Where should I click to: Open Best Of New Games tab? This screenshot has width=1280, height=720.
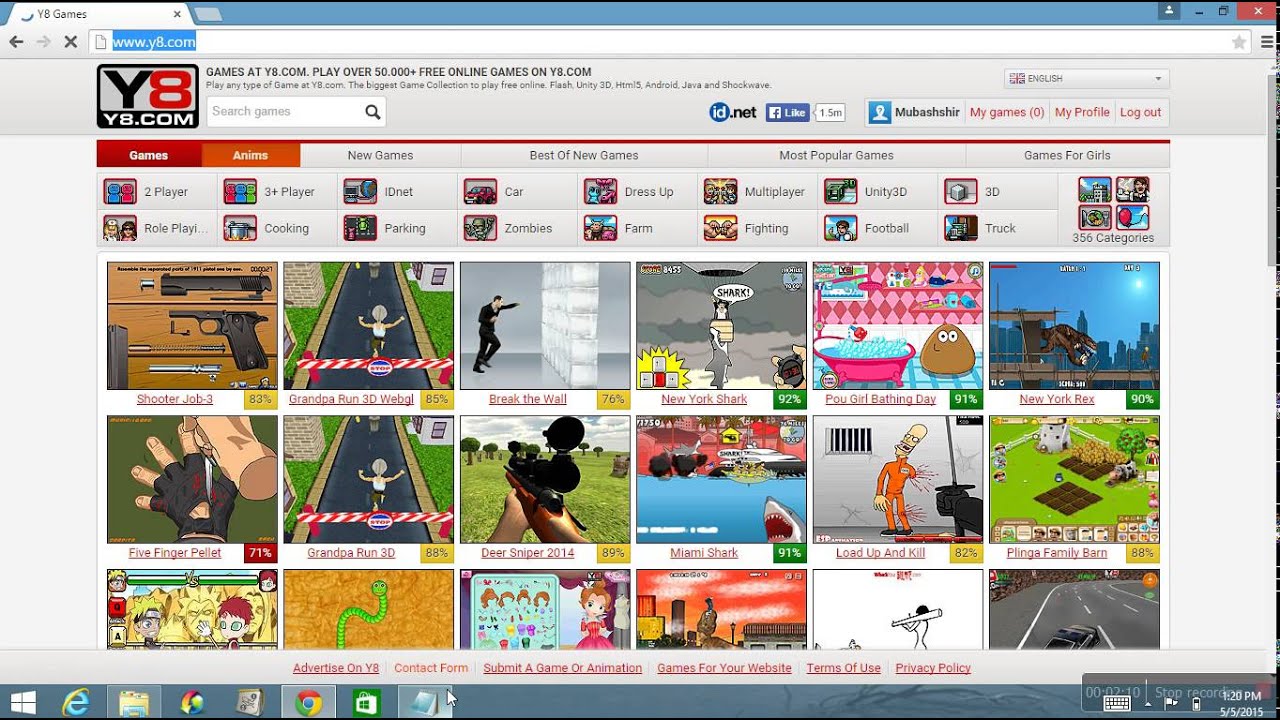[584, 155]
